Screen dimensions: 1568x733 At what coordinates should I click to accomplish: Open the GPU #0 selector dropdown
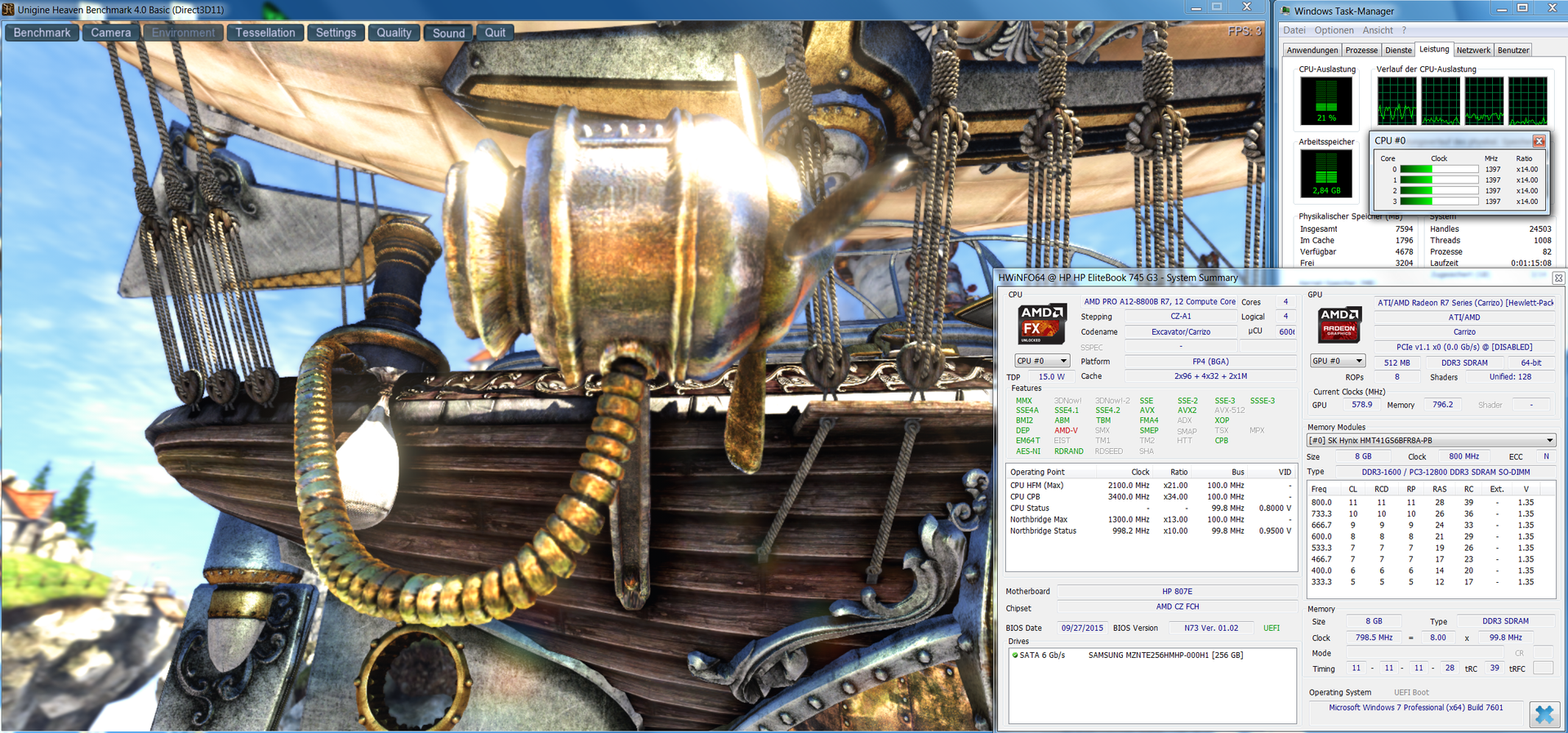1338,361
